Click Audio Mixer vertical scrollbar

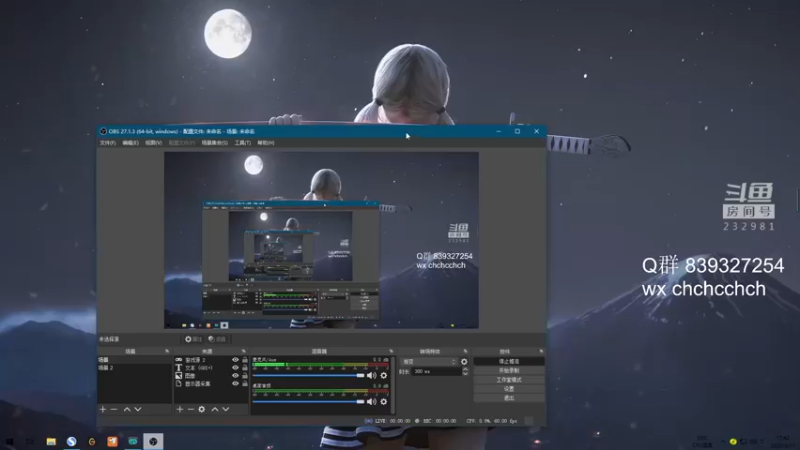coord(392,385)
